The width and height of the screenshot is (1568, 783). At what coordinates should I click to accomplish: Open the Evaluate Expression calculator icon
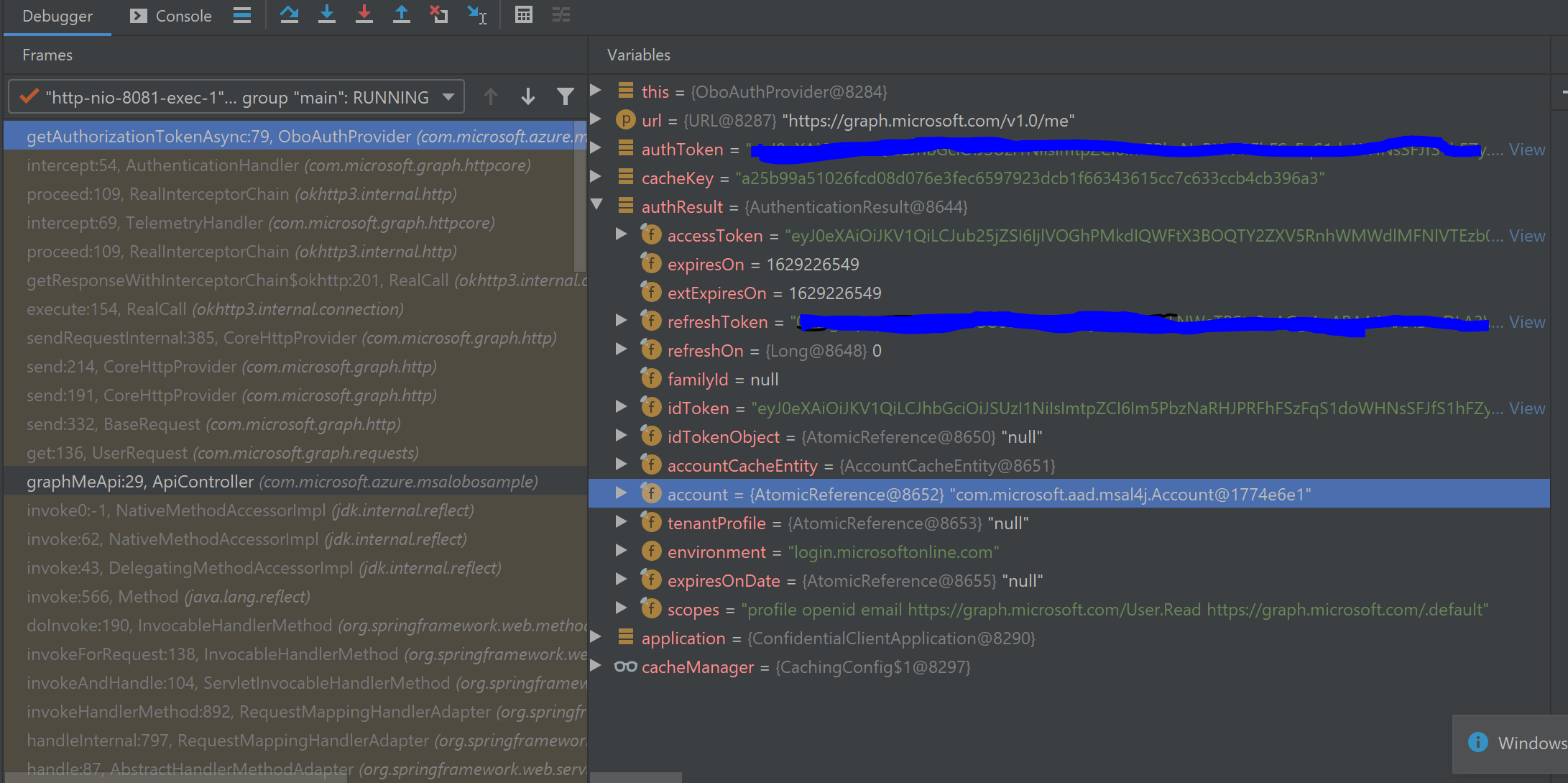[x=523, y=14]
